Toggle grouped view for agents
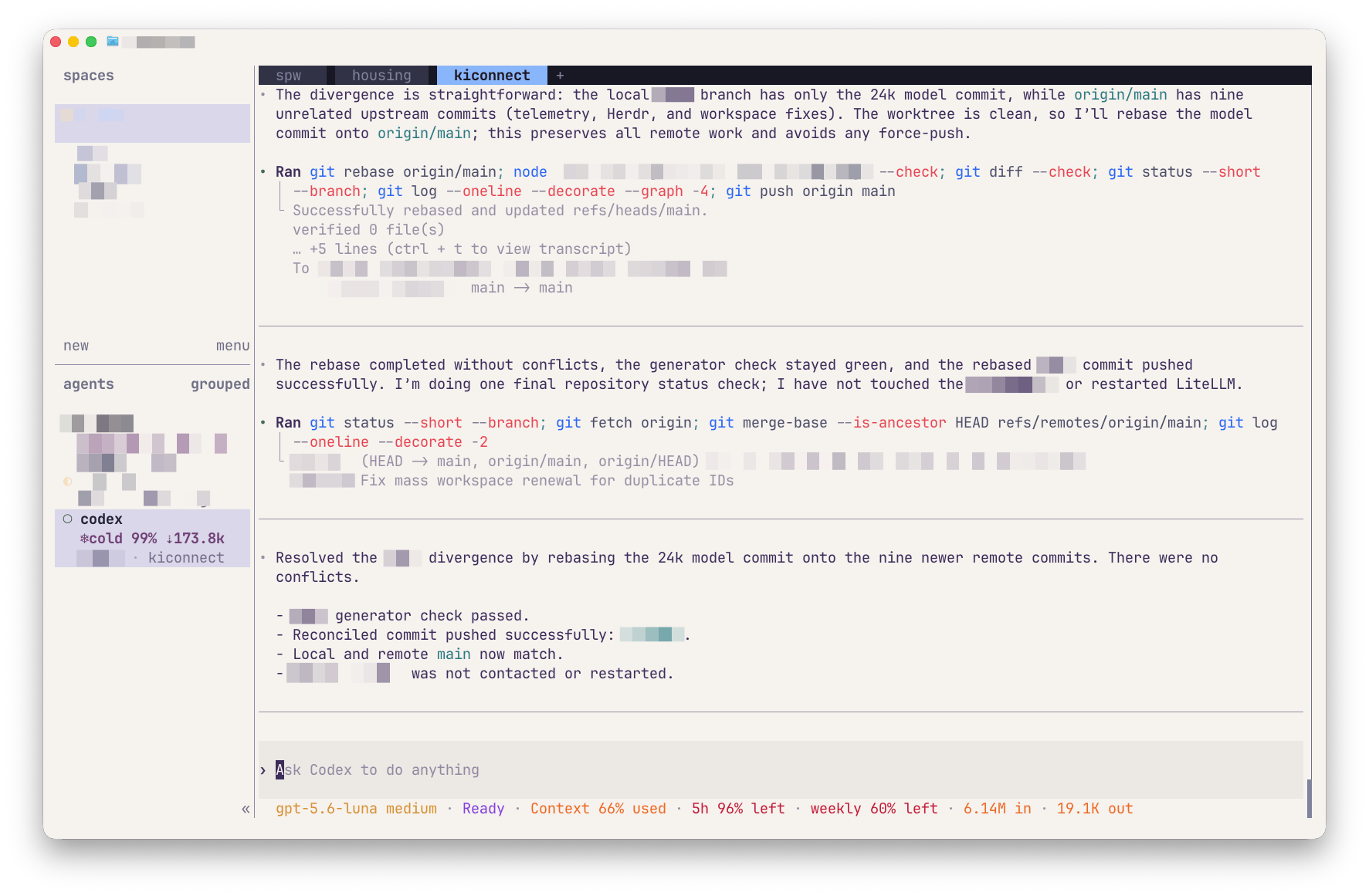This screenshot has height=896, width=1369. tap(220, 384)
